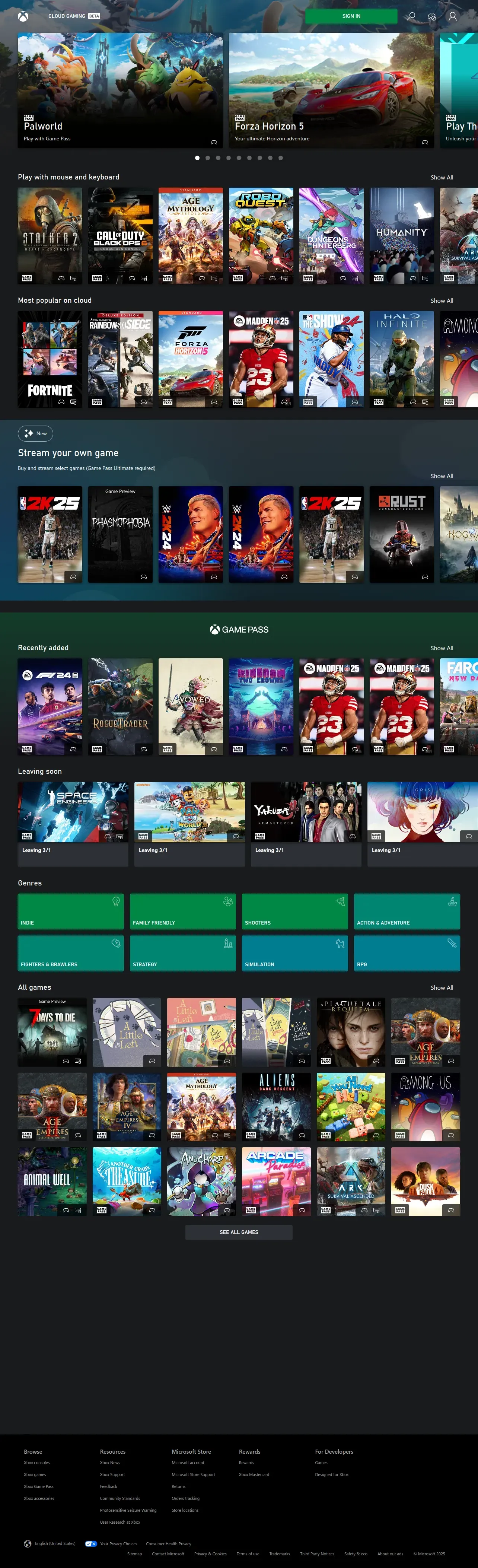
Task: Open the Phasmophobia game preview tile
Action: [121, 534]
